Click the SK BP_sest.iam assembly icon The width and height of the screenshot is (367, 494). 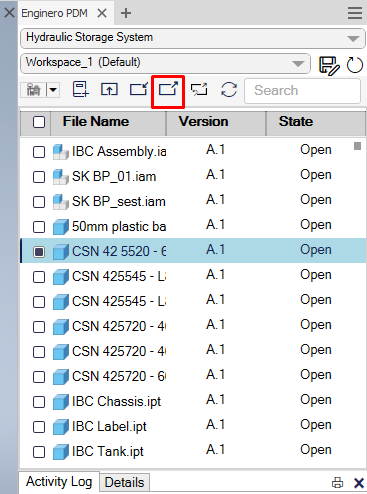click(61, 202)
